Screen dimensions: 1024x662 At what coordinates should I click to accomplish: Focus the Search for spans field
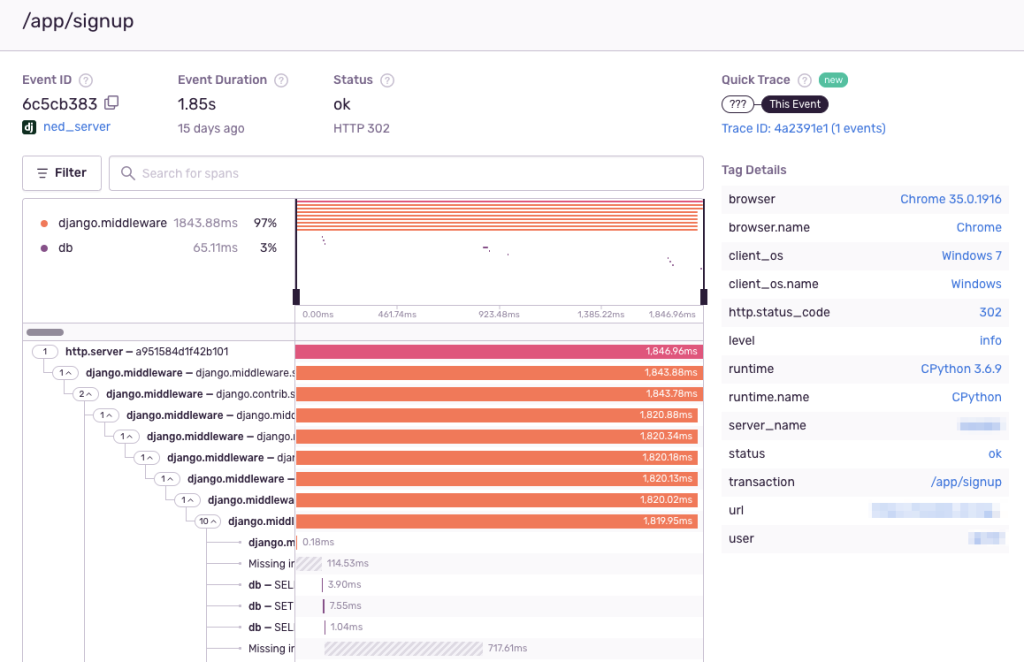(420, 173)
